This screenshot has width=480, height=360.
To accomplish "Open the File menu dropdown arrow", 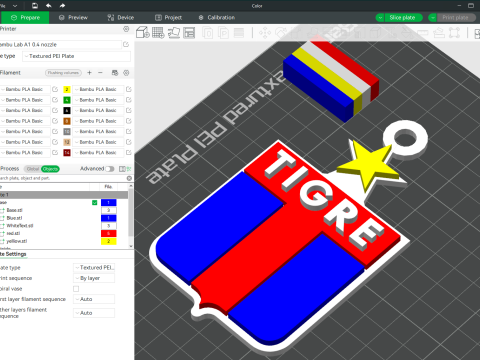I will click(x=15, y=6).
